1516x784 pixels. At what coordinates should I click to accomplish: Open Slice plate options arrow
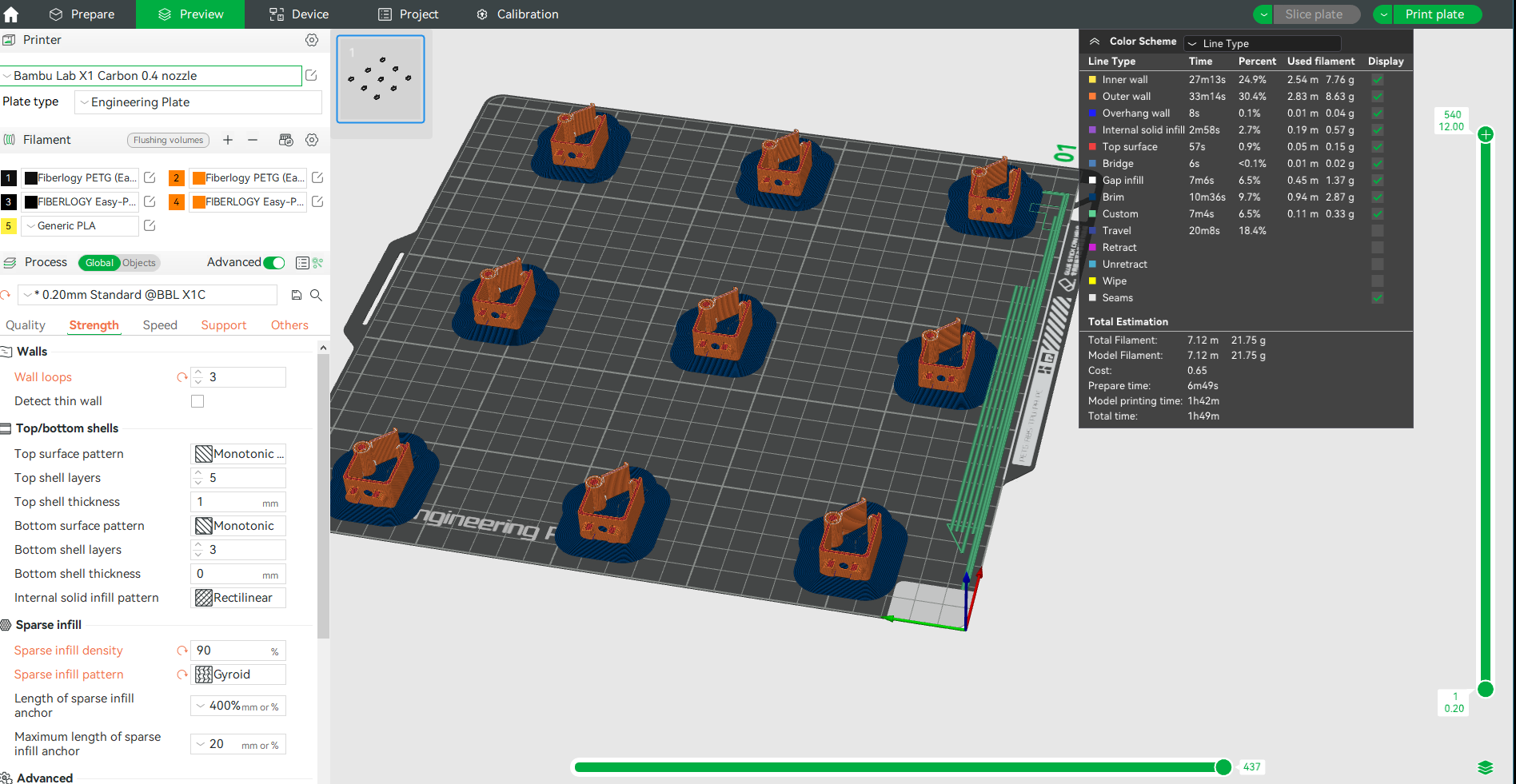[x=1263, y=14]
